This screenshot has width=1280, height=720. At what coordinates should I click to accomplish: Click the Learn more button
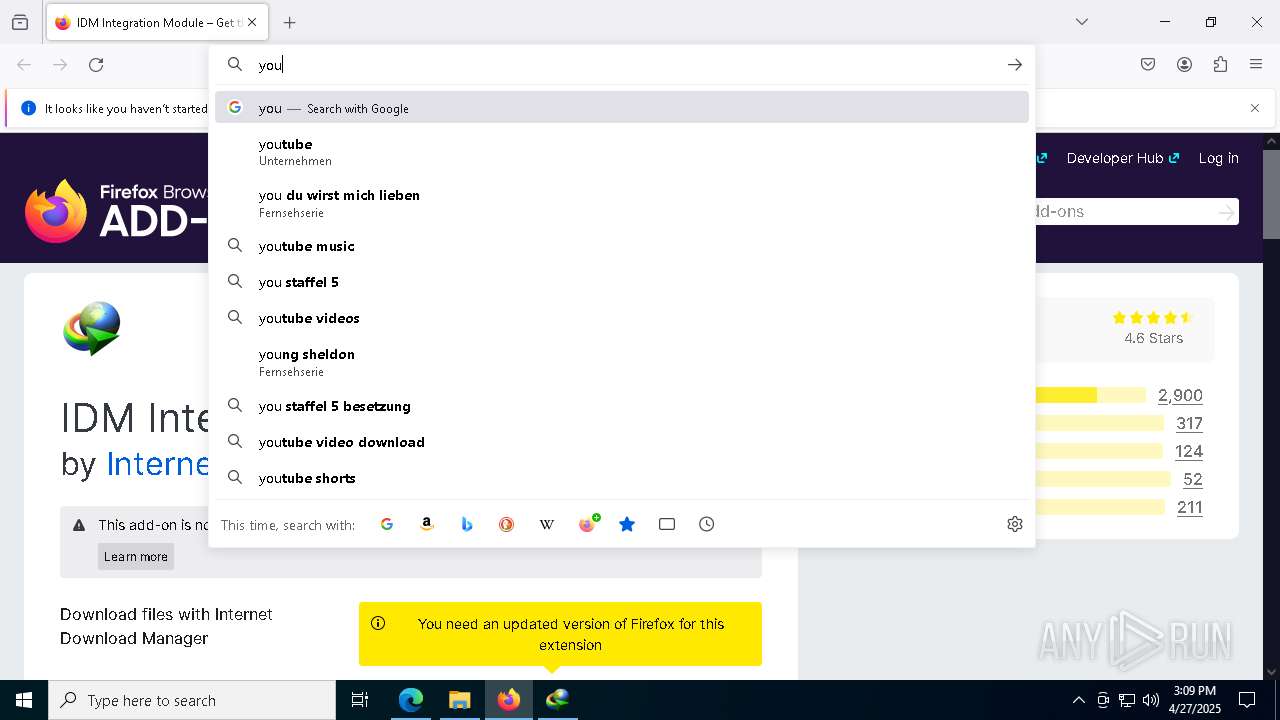[x=136, y=557]
